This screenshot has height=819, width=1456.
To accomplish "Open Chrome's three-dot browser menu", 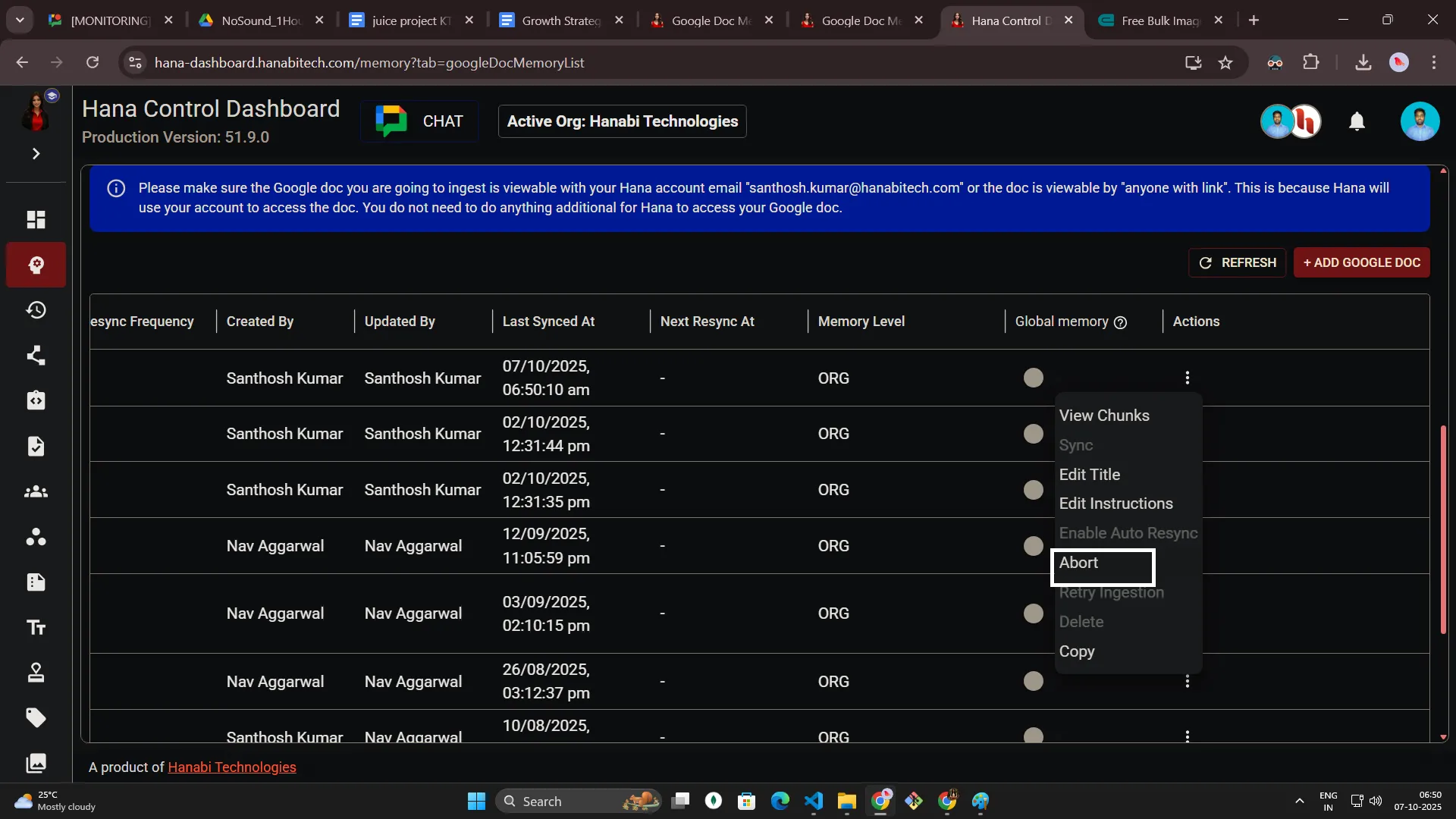I will (1434, 62).
